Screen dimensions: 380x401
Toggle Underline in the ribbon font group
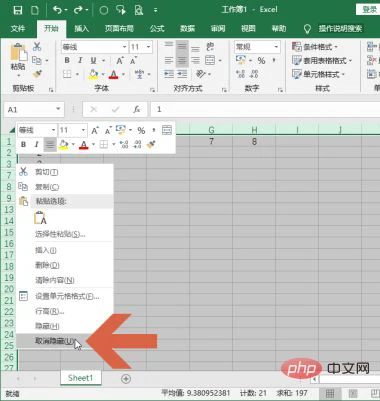93,60
